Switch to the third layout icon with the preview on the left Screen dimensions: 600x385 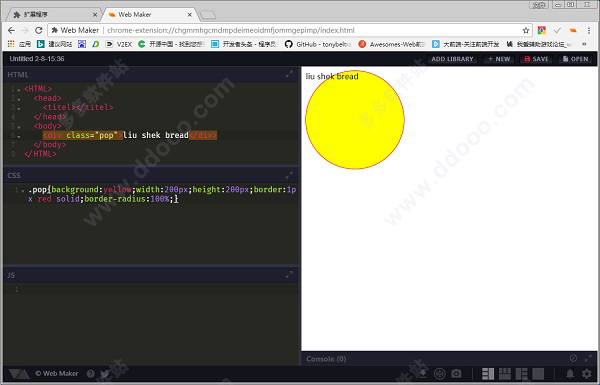click(522, 374)
